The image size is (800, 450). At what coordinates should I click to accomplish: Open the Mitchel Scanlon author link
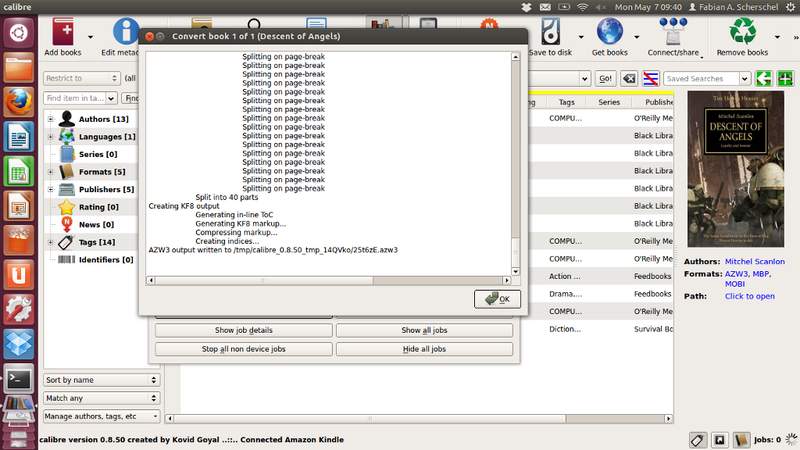[755, 261]
